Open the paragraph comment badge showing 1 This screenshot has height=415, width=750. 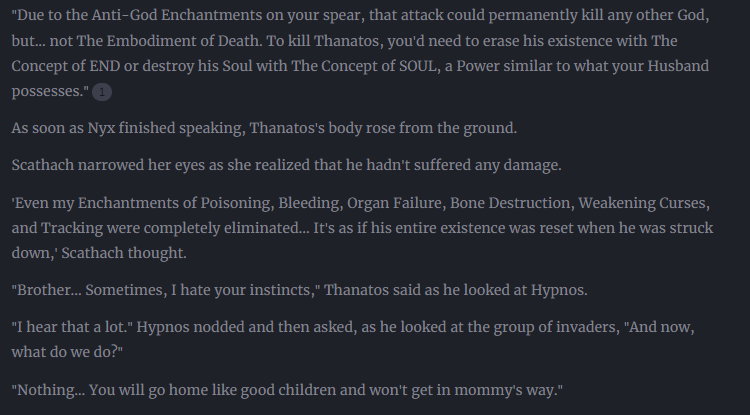coord(102,92)
